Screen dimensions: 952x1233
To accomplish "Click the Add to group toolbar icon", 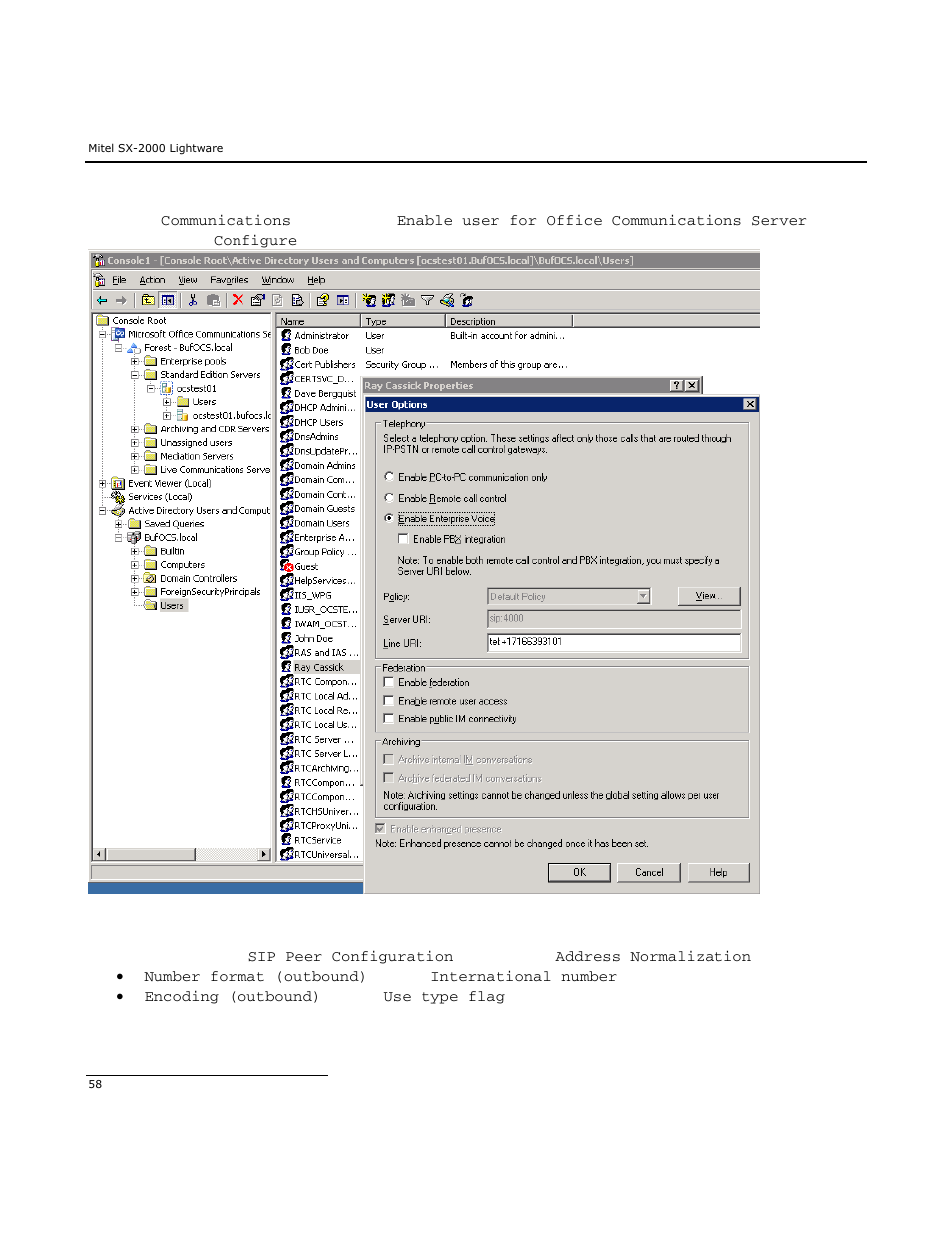I will (x=467, y=300).
